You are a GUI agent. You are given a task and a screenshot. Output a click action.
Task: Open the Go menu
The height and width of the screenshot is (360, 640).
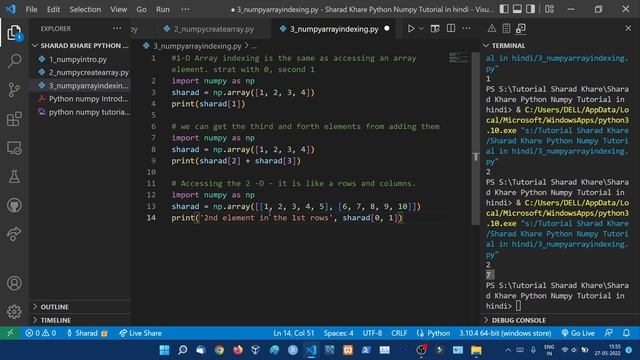coord(141,9)
